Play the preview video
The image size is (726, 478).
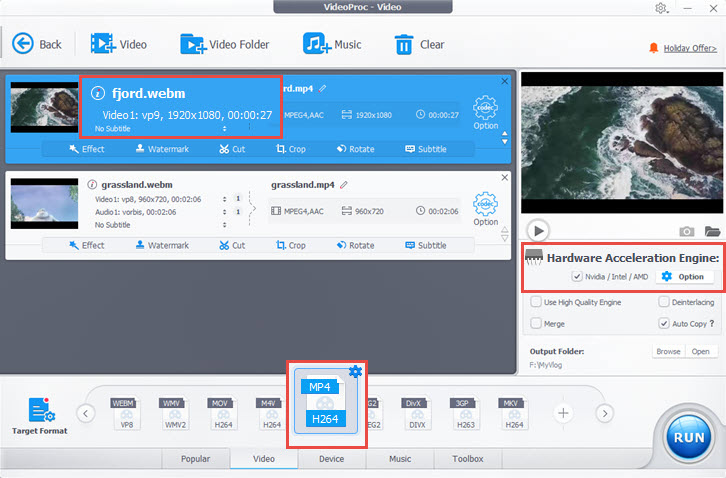(538, 231)
